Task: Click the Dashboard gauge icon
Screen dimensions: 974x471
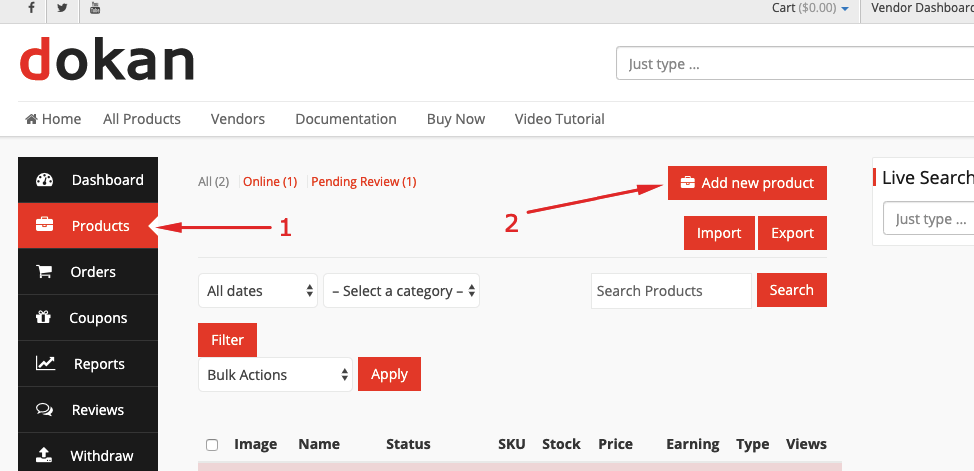Action: coord(45,180)
